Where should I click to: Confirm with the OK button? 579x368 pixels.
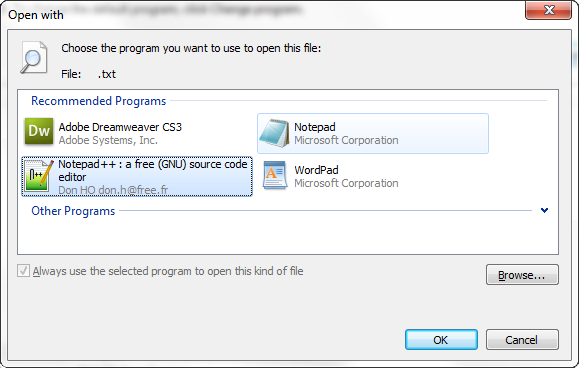click(441, 340)
